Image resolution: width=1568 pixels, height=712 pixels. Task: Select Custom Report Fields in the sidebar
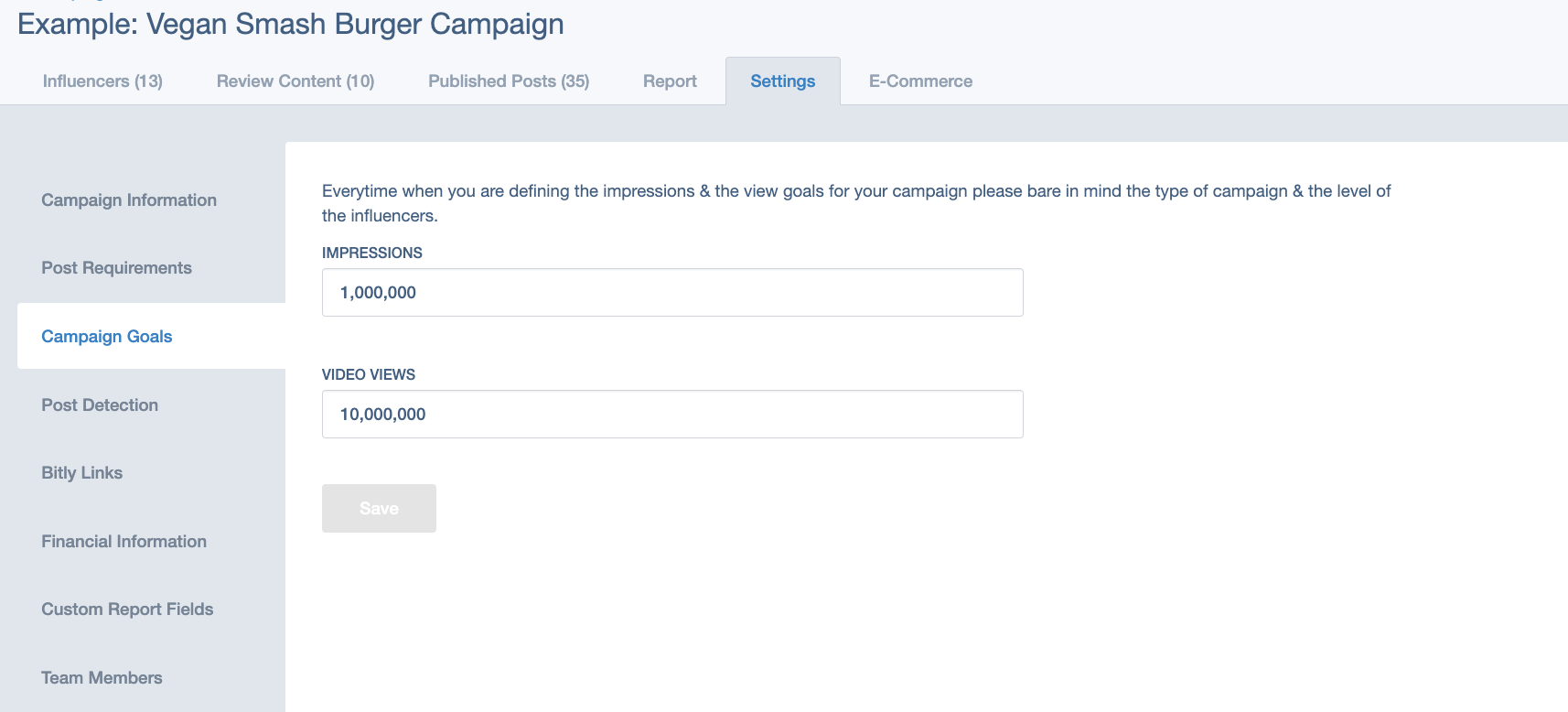(127, 610)
